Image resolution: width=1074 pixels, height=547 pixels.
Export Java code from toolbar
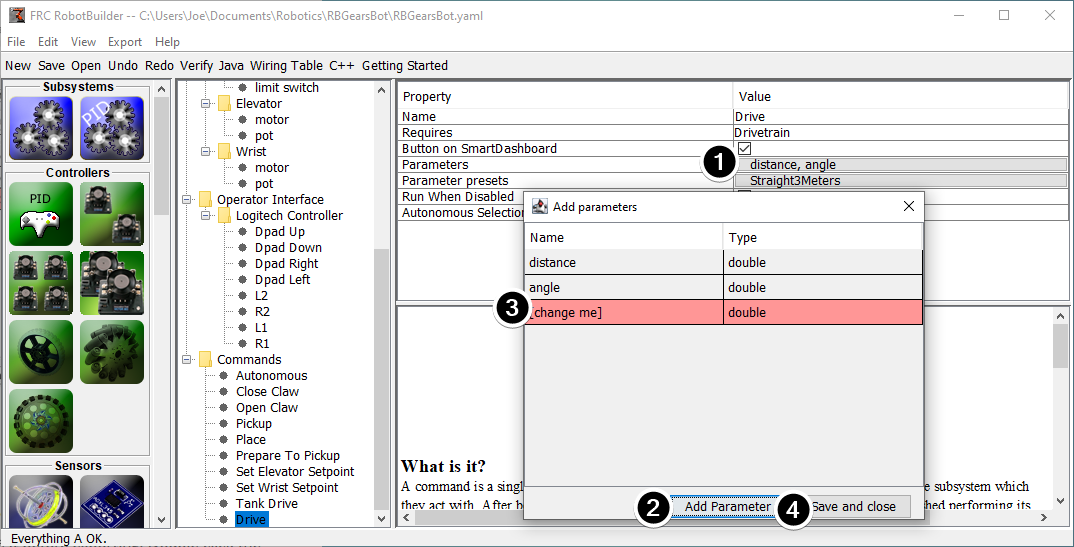pos(232,66)
